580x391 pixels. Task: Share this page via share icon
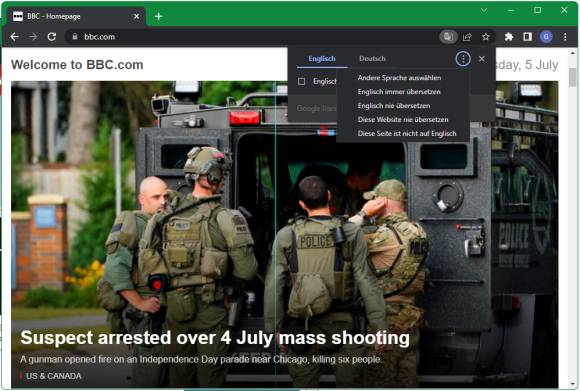(x=467, y=37)
